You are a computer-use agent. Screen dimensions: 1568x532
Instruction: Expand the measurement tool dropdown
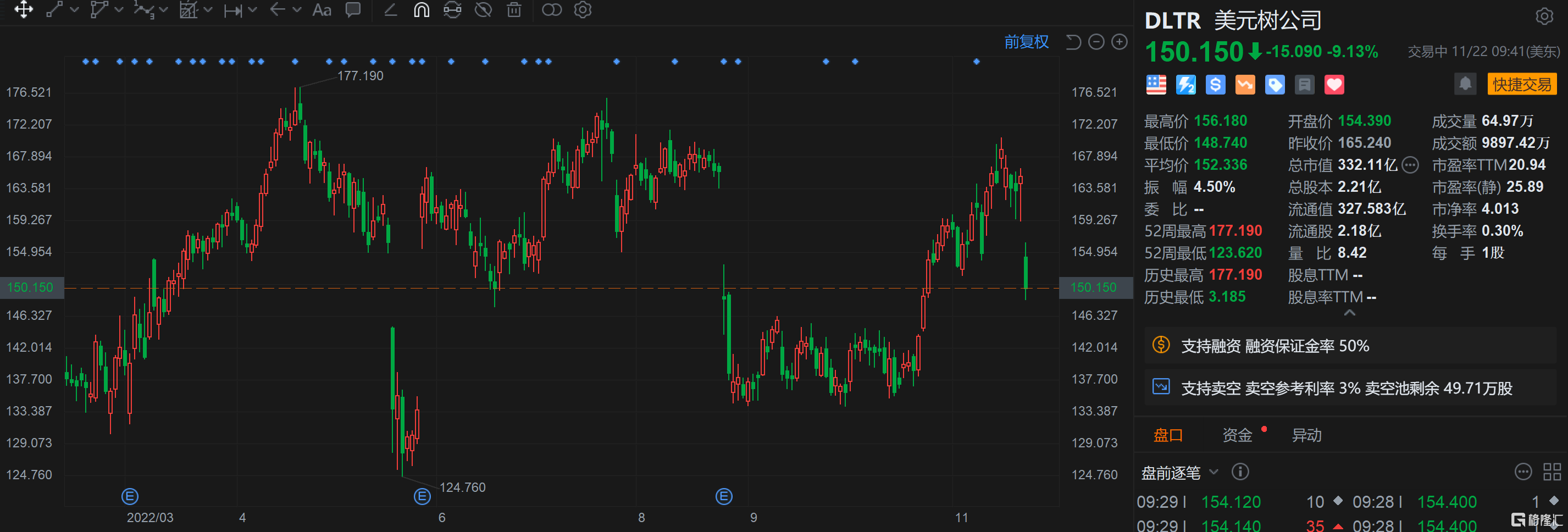[x=253, y=10]
